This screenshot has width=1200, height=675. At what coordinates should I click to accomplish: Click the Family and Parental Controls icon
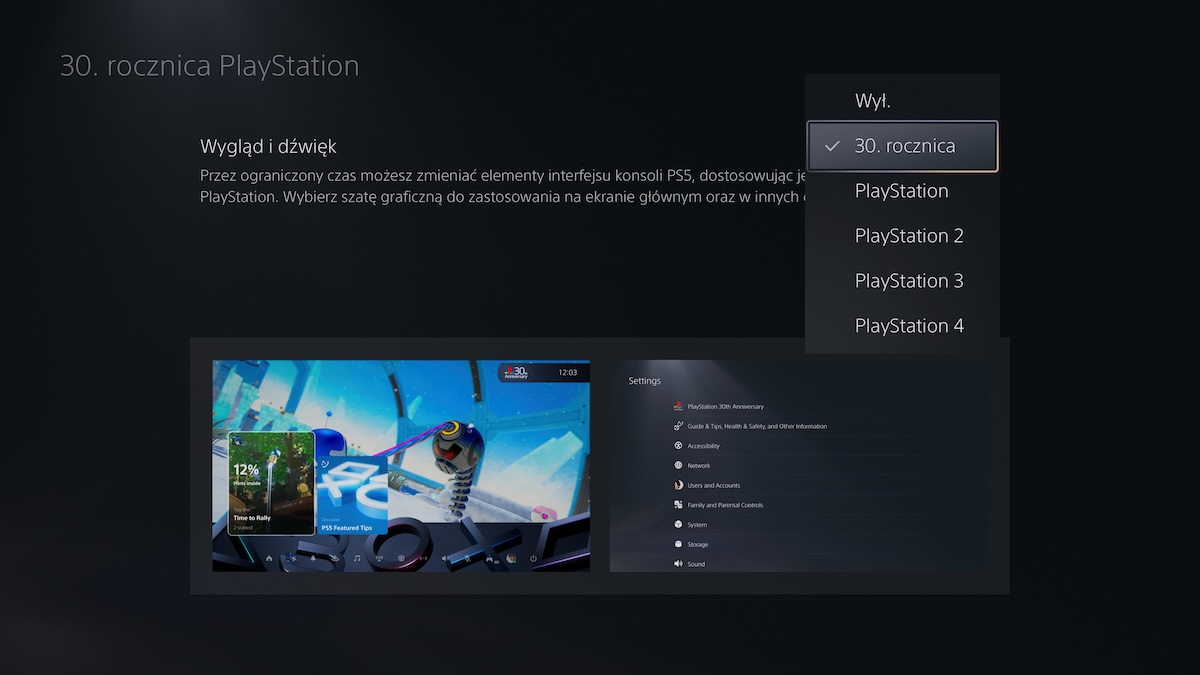678,505
